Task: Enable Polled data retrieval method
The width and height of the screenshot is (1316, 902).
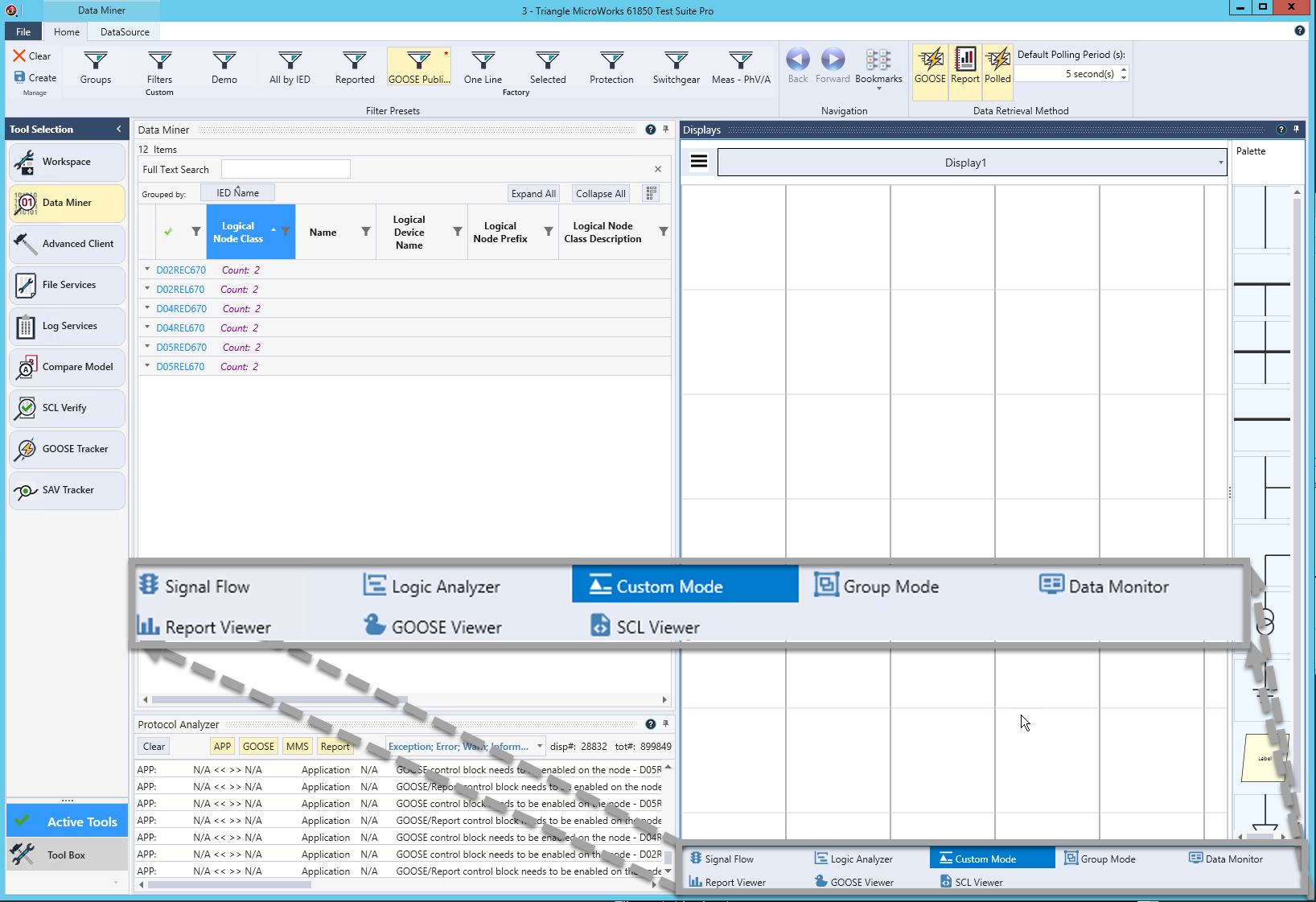Action: pyautogui.click(x=997, y=66)
